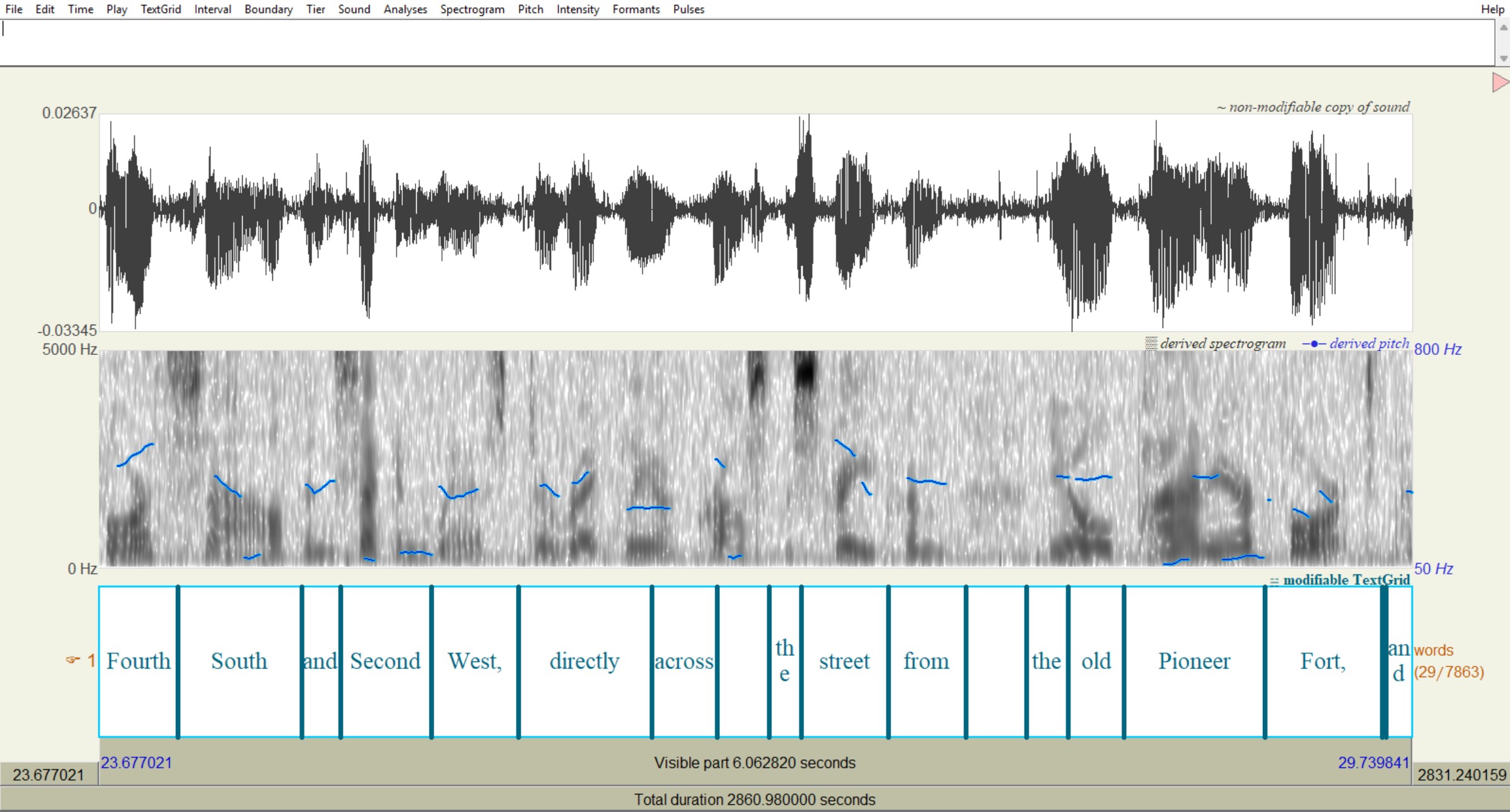1510x812 pixels.
Task: Click the 2831.240159 right time button
Action: click(1461, 774)
